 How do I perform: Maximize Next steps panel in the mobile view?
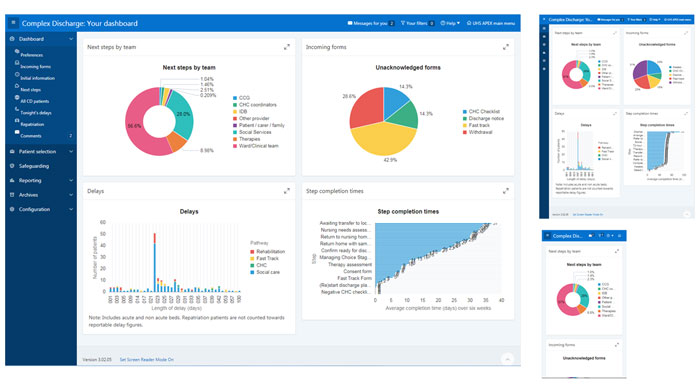(617, 251)
